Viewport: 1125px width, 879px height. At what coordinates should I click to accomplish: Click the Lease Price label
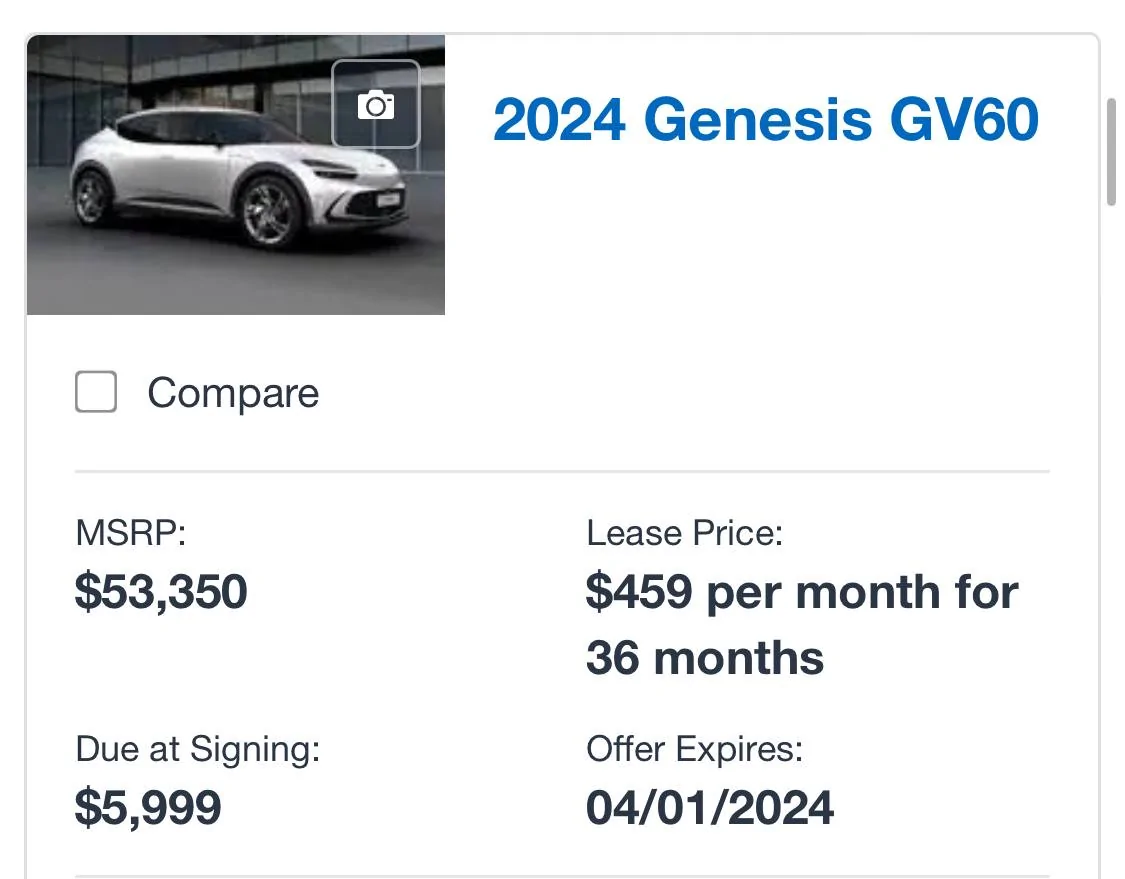tap(684, 533)
